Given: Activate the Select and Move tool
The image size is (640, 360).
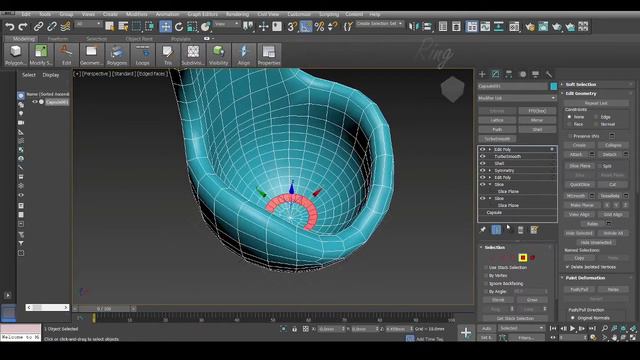Looking at the screenshot, I should (165, 27).
